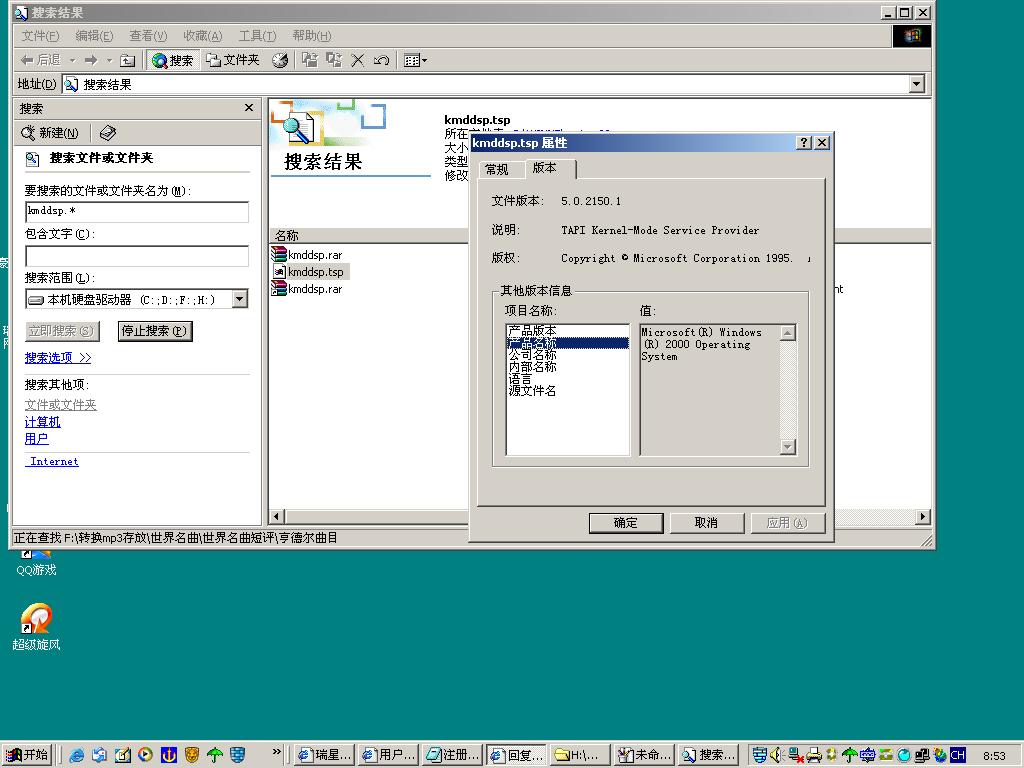This screenshot has height=768, width=1024.
Task: Click the 确定 (OK) button in properties dialog
Action: (625, 522)
